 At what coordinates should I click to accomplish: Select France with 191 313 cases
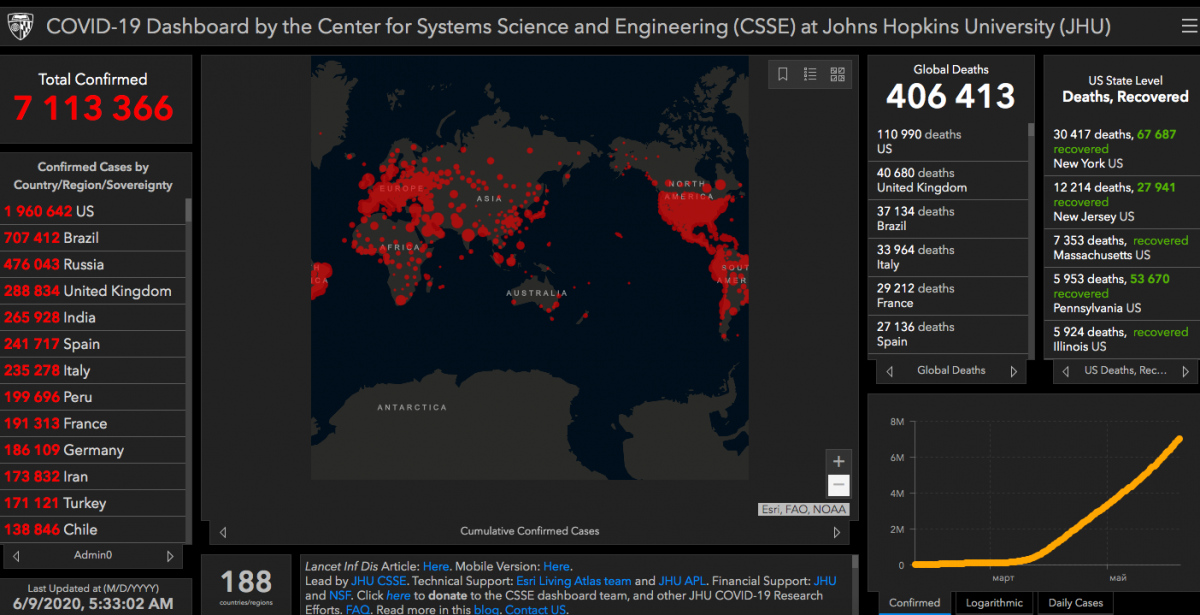(x=93, y=423)
